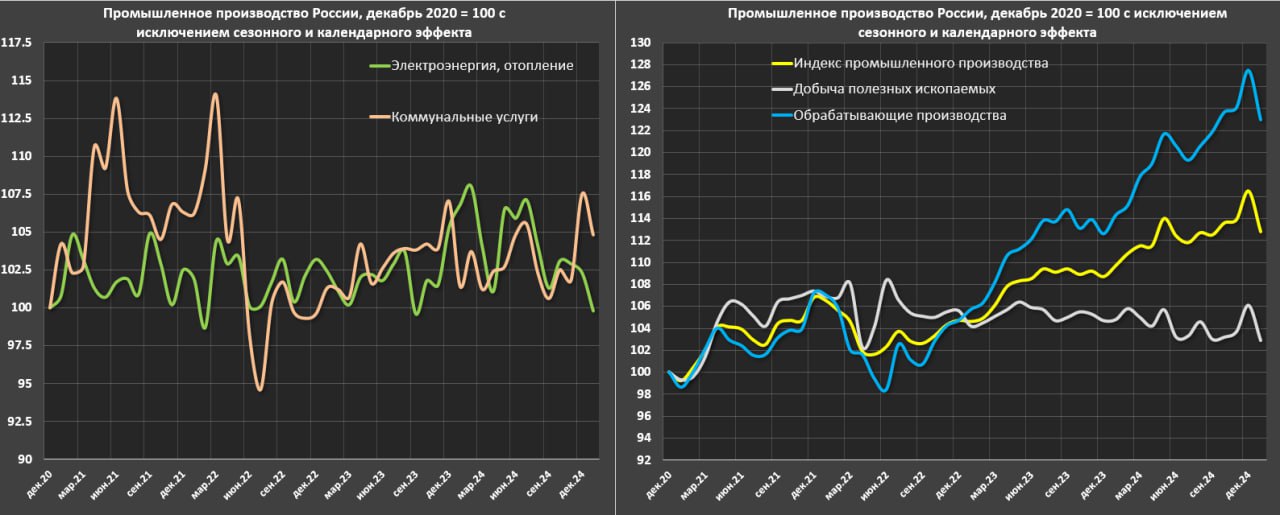Select the Обрабатывающие производства legend text
Screen dimensions: 1280x515
(899, 116)
